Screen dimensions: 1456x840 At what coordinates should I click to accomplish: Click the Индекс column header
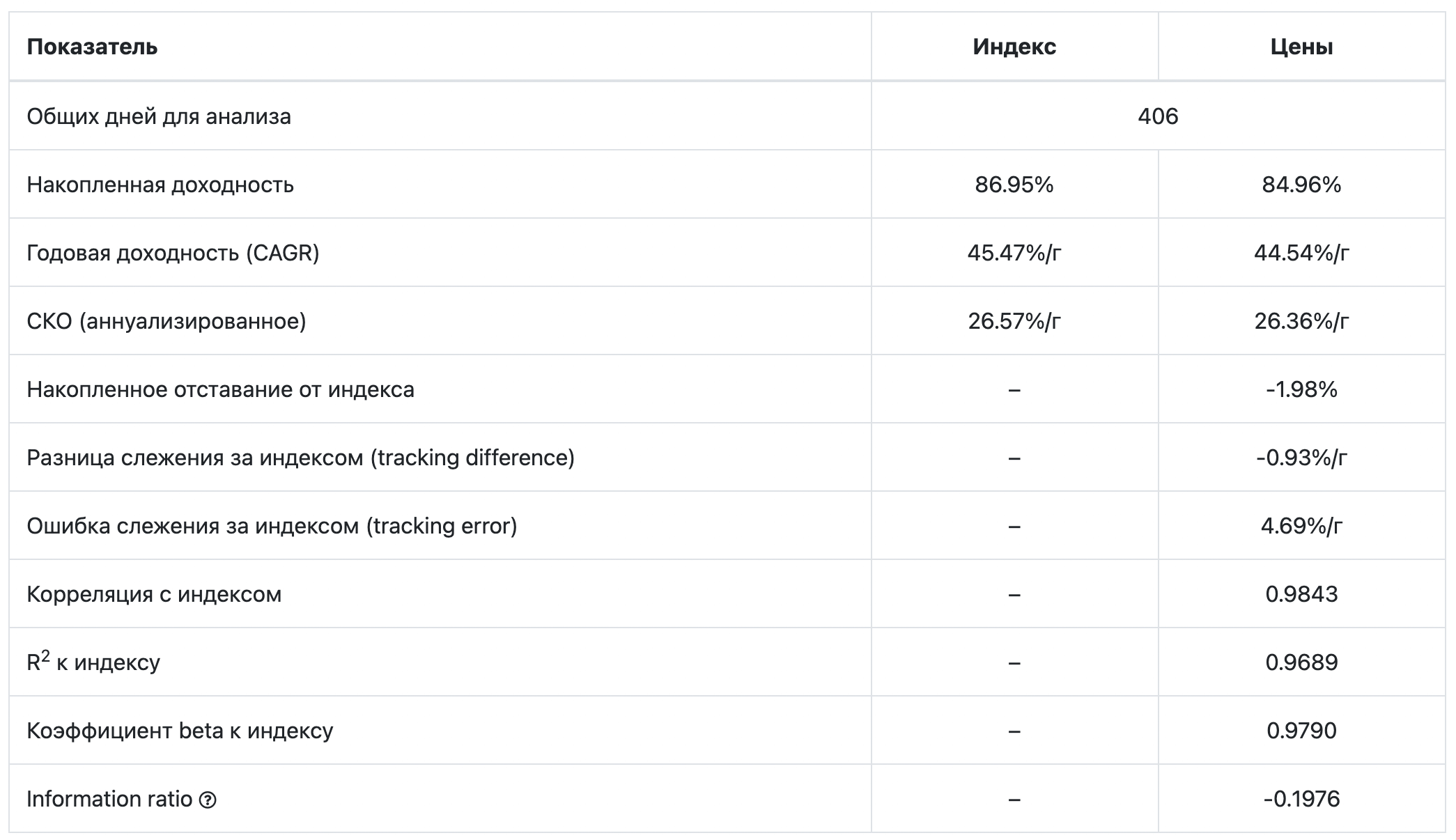[x=1014, y=47]
